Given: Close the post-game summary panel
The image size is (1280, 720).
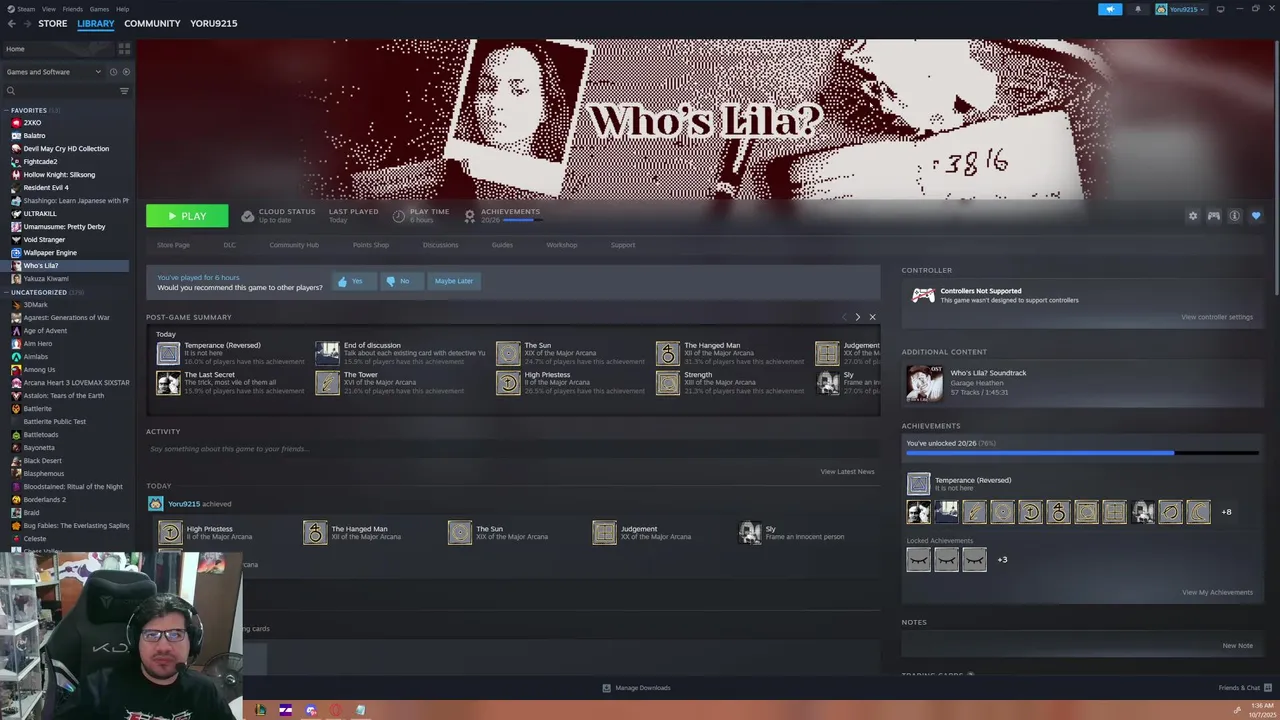Looking at the screenshot, I should click(x=872, y=317).
